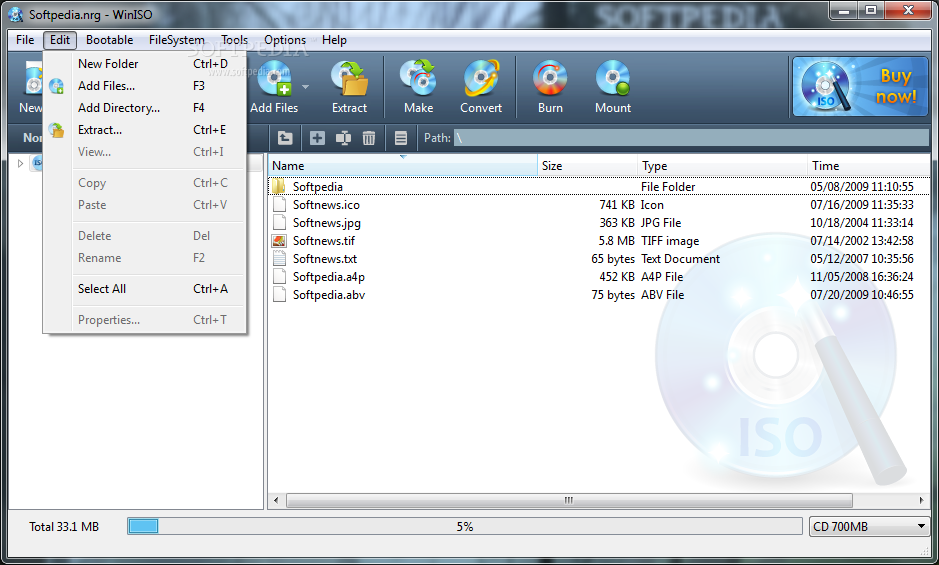Click the Add Files icon in Edit menu
939x565 pixels.
56,86
